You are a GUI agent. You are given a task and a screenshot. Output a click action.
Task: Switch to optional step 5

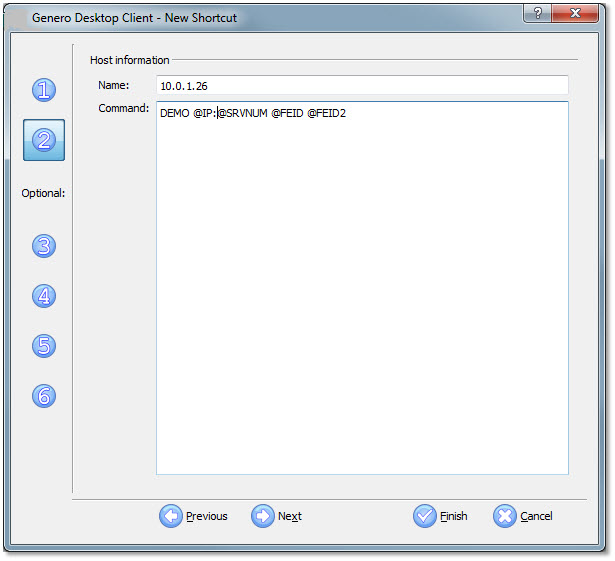pyautogui.click(x=44, y=346)
